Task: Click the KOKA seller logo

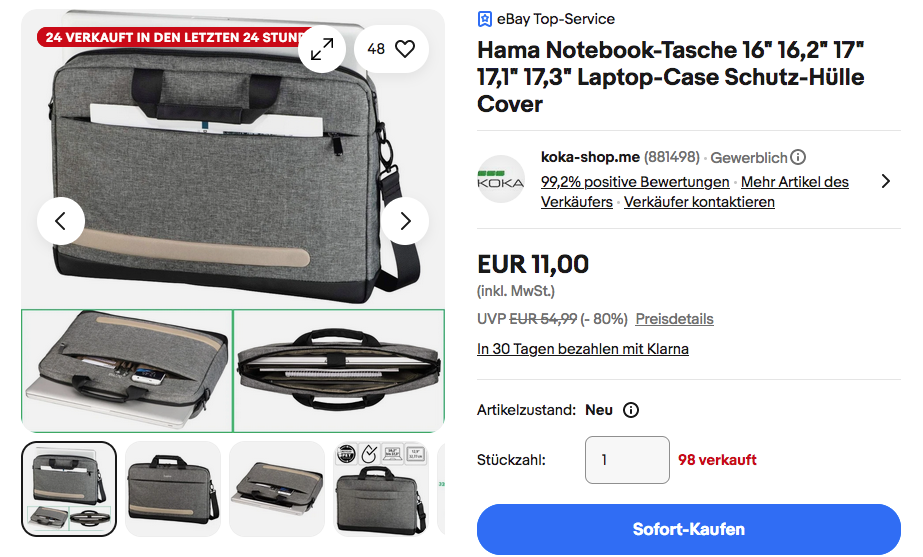Action: click(x=500, y=180)
